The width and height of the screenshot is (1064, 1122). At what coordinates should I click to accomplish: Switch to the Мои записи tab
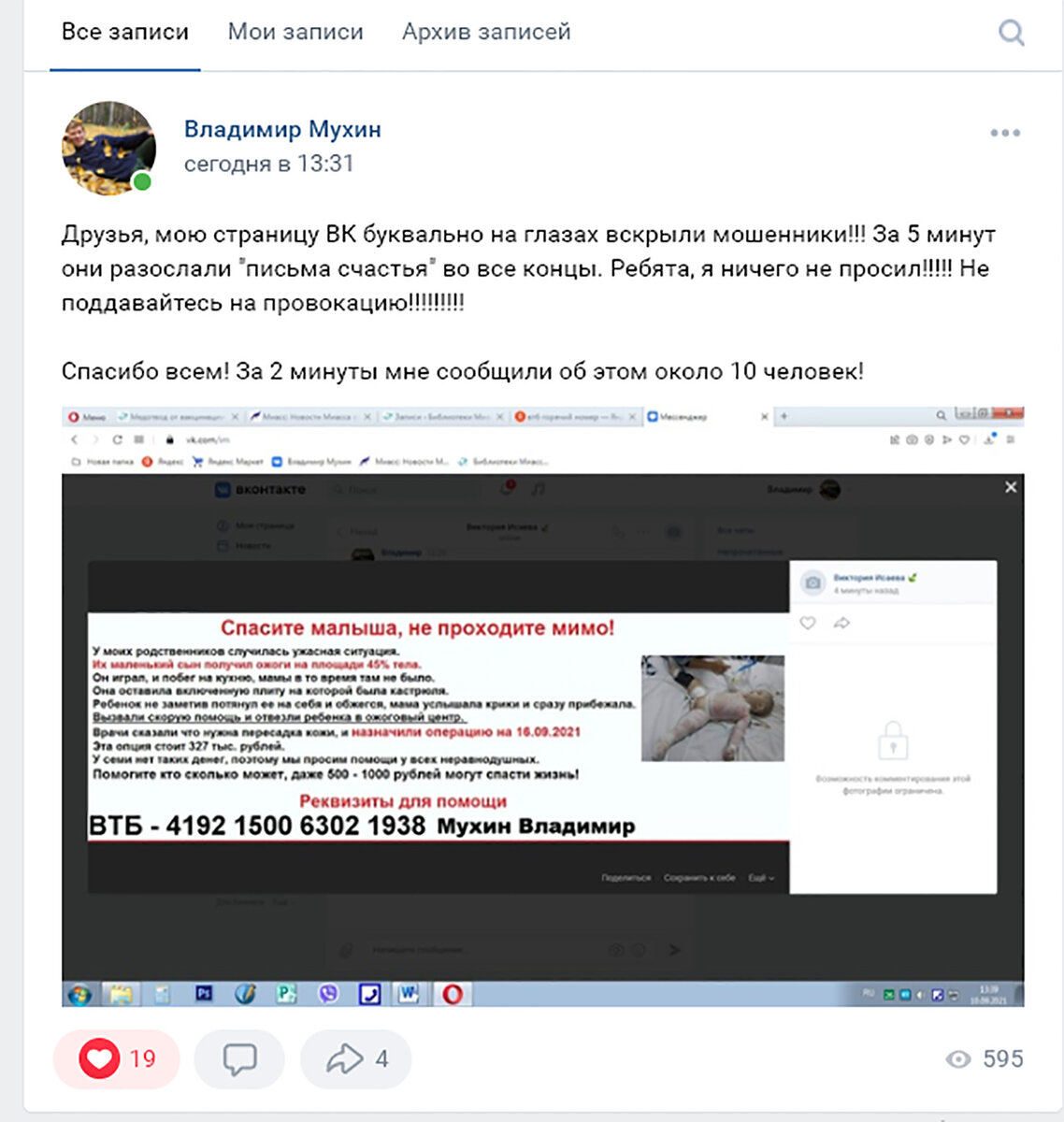coord(295,32)
